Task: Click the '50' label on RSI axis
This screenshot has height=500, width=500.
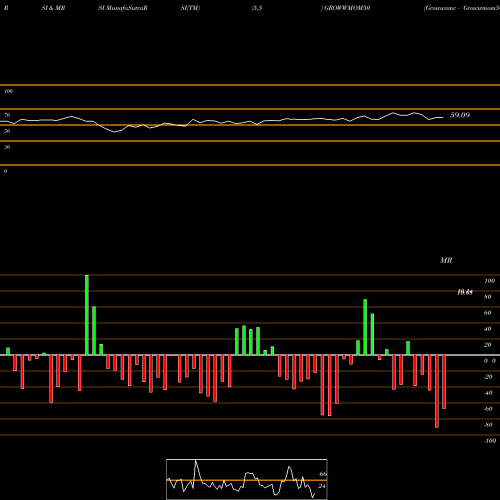Action: 7,131
